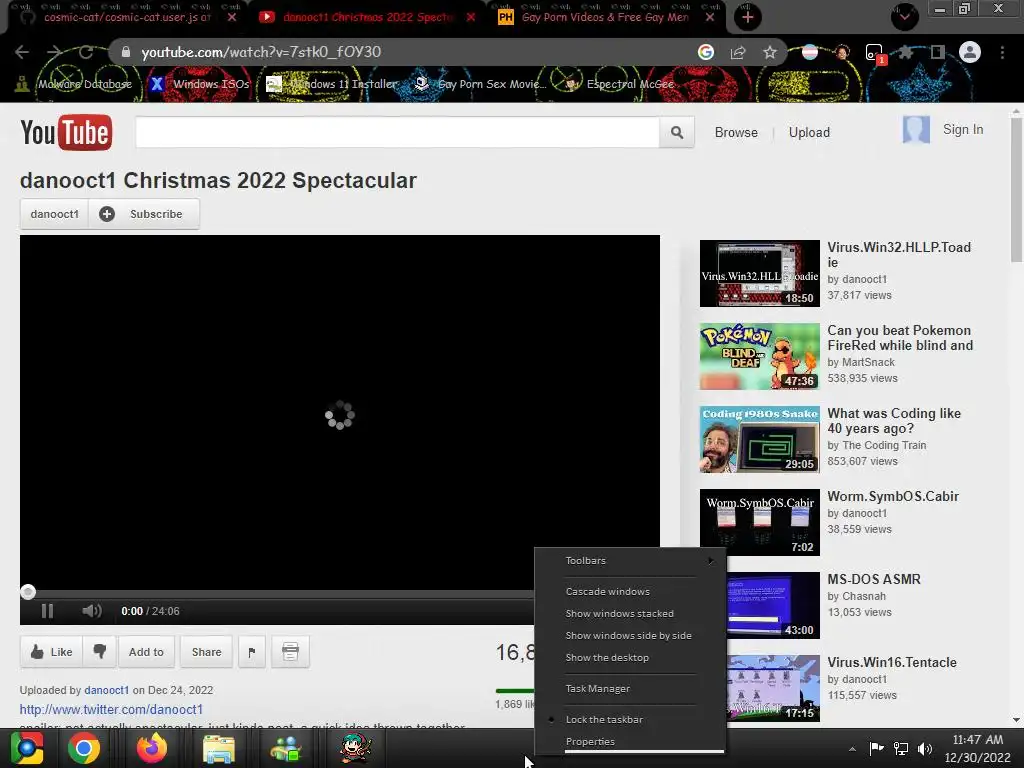Click the YouTube logo
The image size is (1024, 768).
pyautogui.click(x=66, y=133)
